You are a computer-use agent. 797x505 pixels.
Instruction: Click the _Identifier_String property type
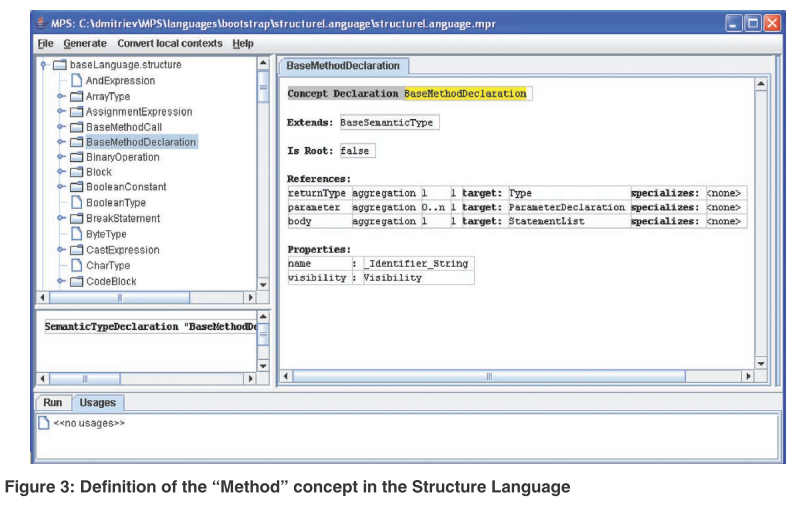click(x=418, y=263)
